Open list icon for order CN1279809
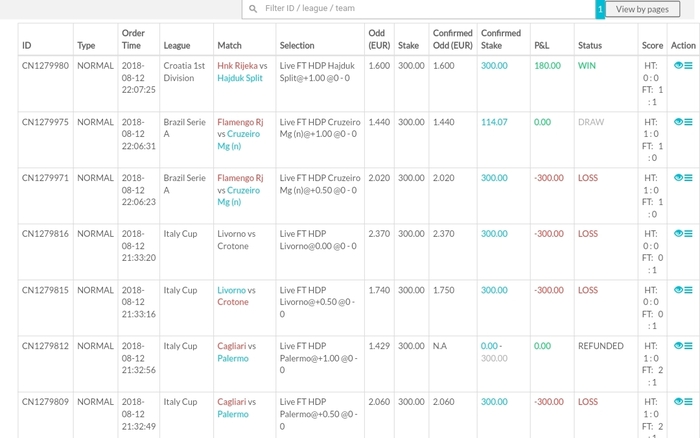The image size is (700, 438). [x=688, y=401]
